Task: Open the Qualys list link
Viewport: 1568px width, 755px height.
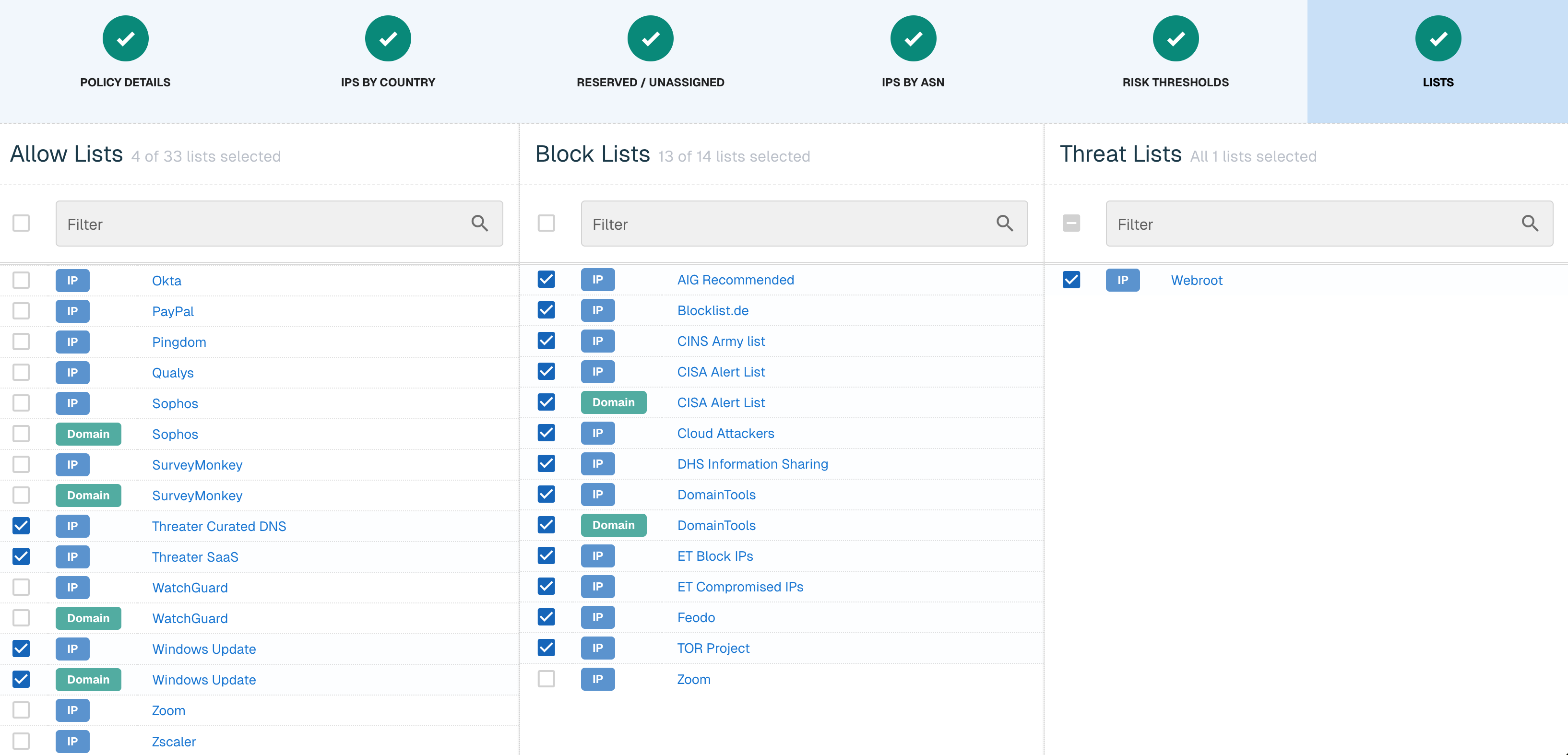Action: pyautogui.click(x=173, y=373)
